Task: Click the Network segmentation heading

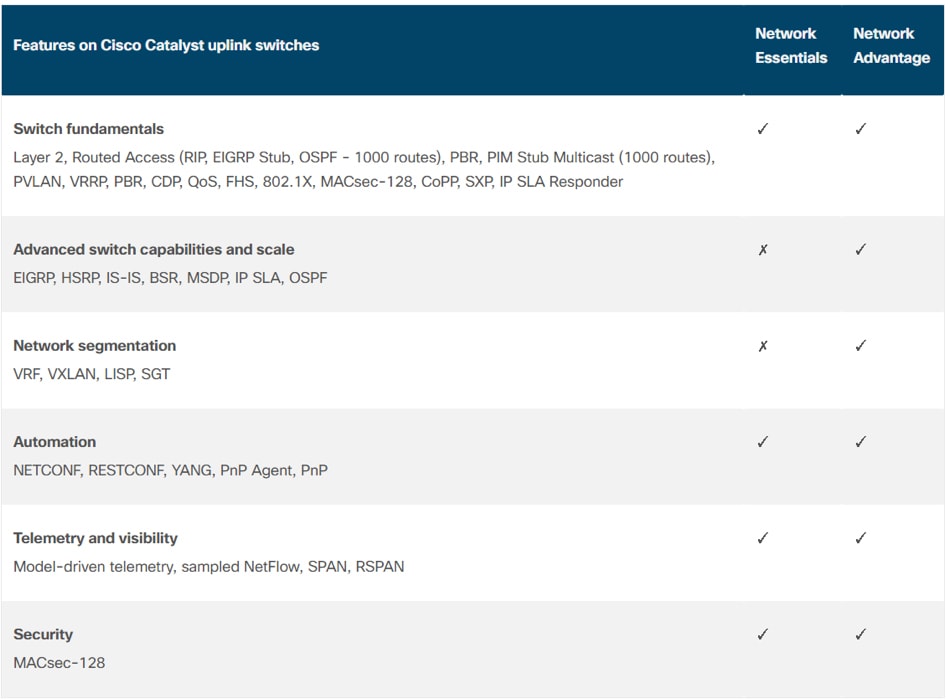Action: click(x=95, y=346)
